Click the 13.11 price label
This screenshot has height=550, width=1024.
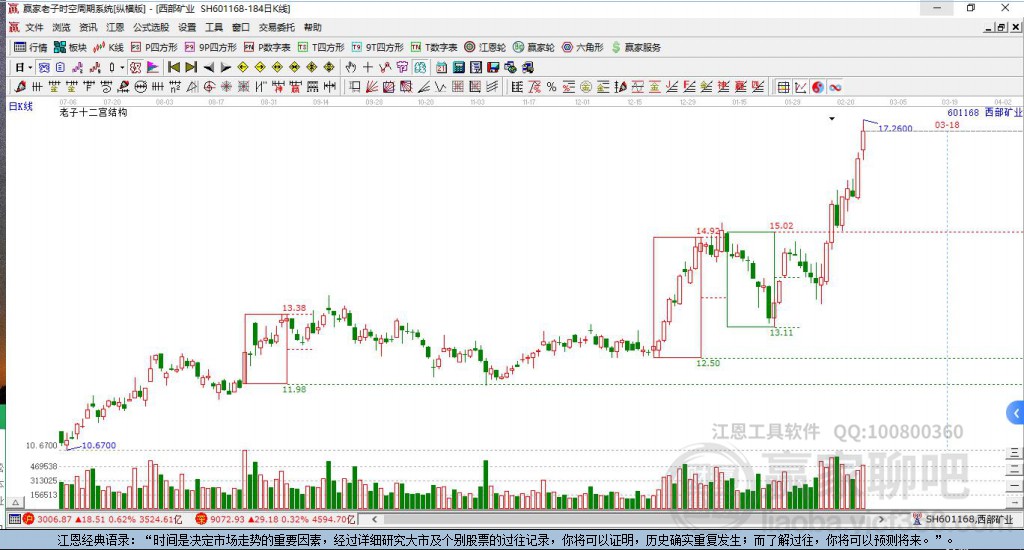tap(781, 332)
